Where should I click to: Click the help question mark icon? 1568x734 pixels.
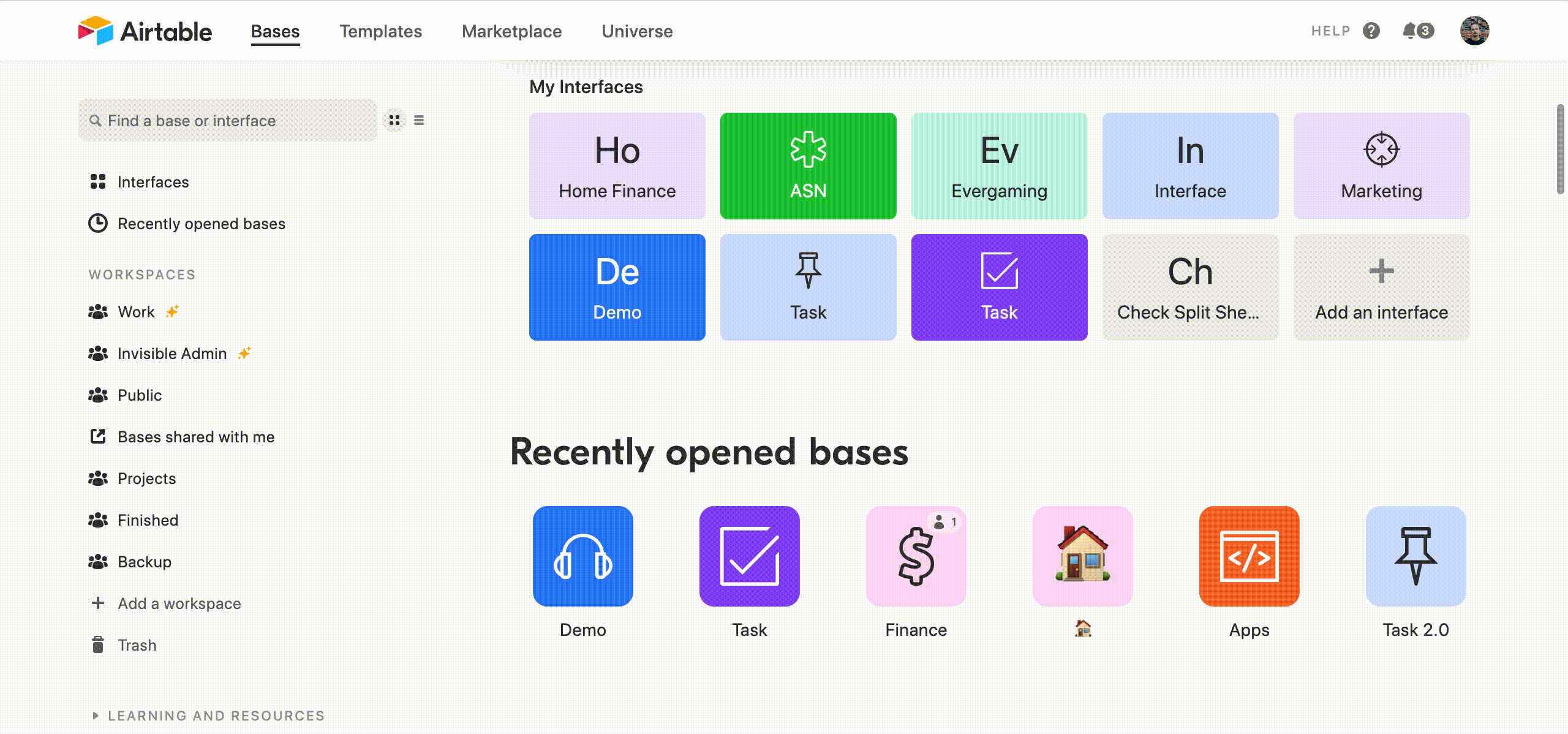coord(1371,31)
